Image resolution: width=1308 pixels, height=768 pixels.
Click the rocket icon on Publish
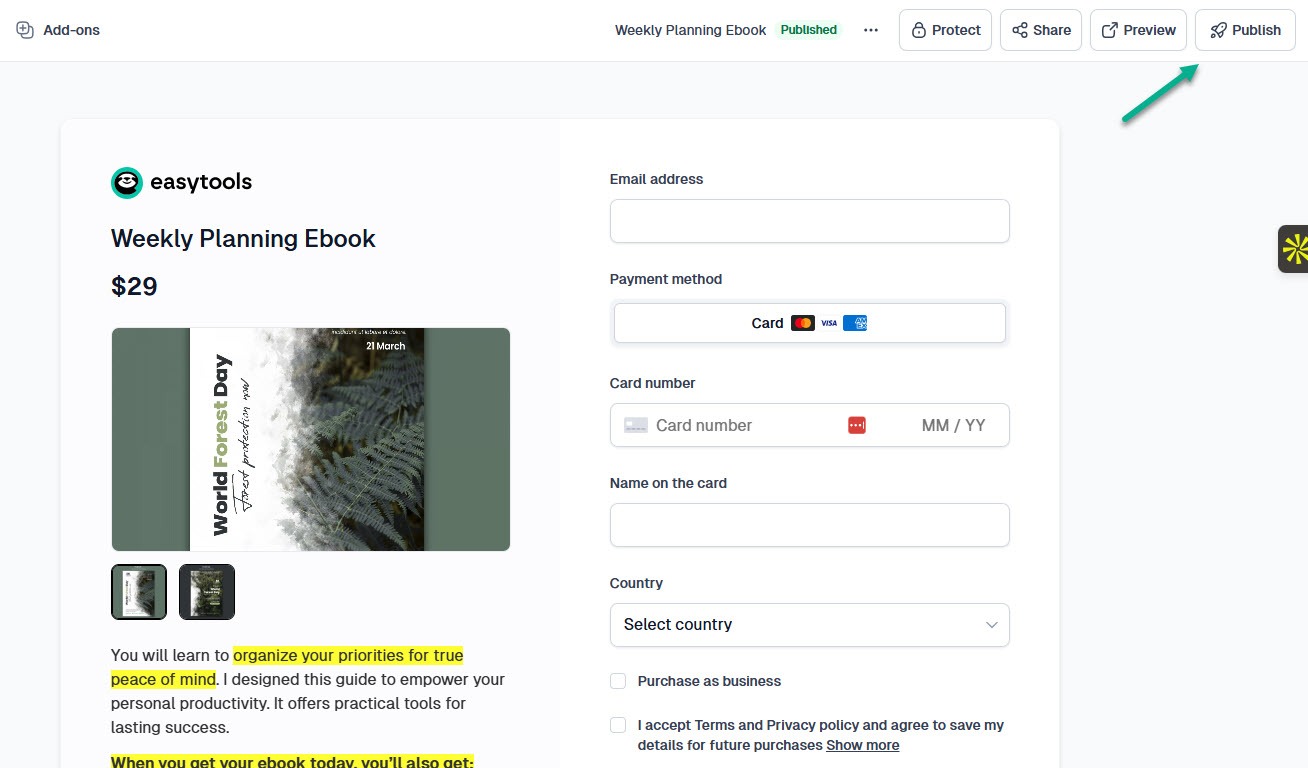tap(1220, 30)
